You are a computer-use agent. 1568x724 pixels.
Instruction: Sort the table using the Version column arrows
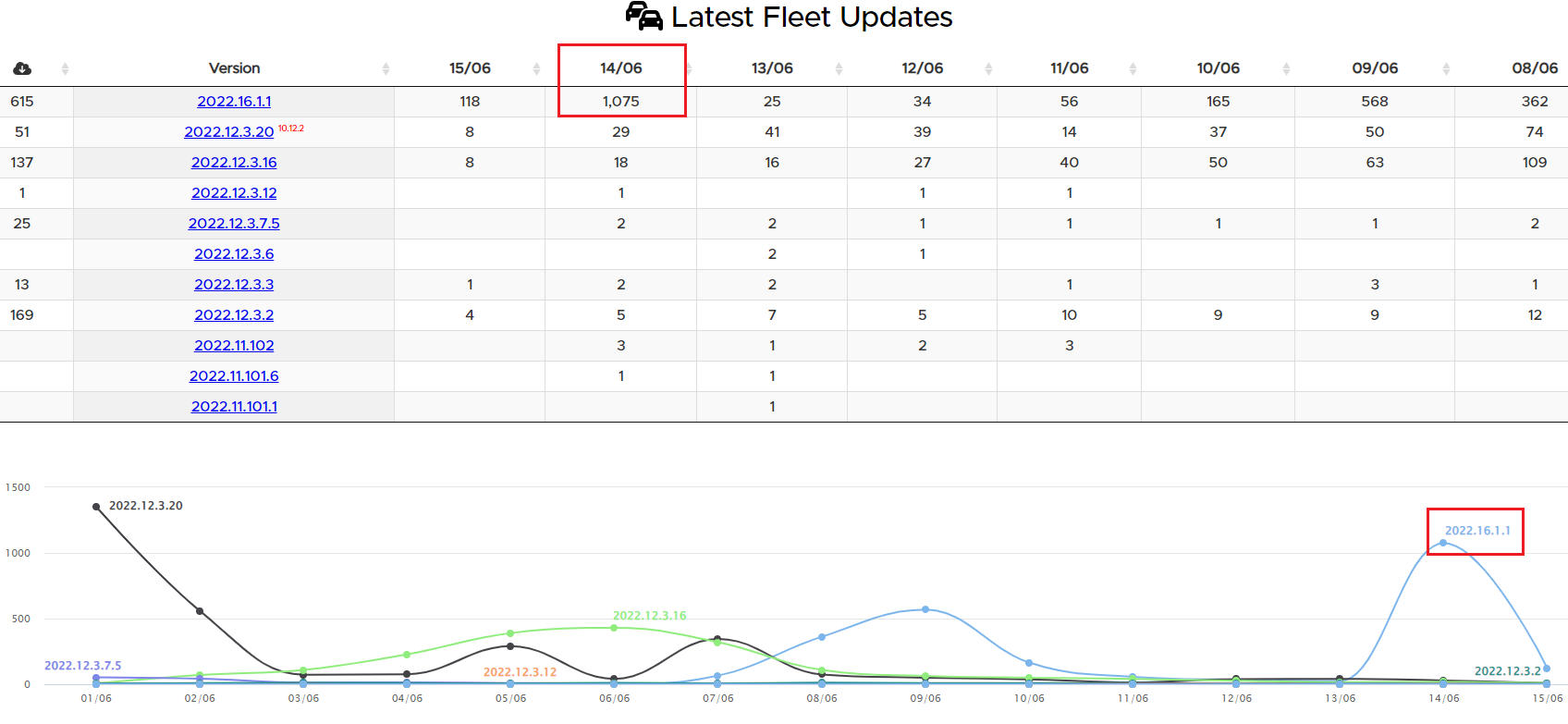click(x=386, y=68)
